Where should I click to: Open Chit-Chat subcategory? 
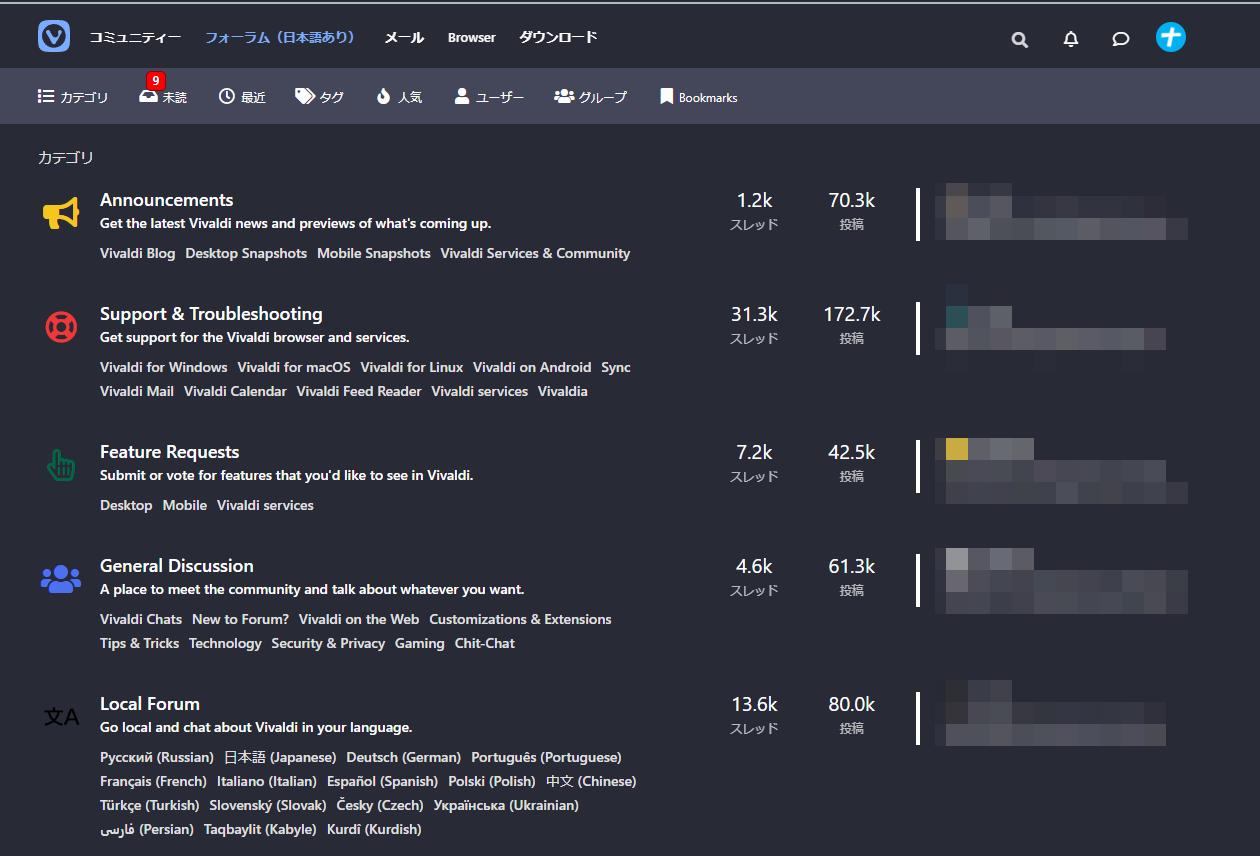485,643
